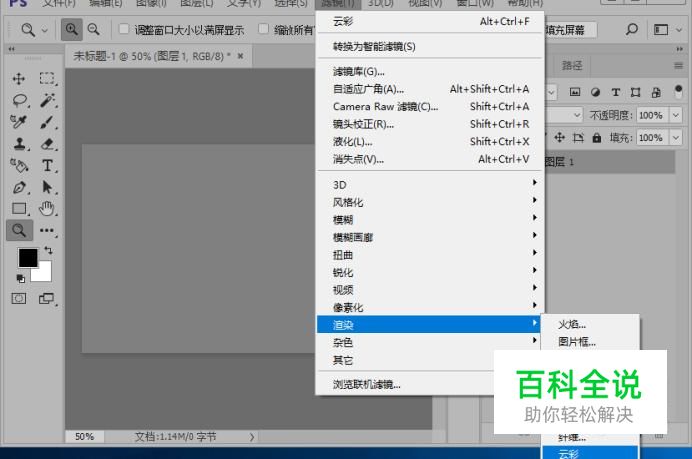Filter layers by shape layer icon
Viewport: 692px width, 459px height.
[636, 92]
